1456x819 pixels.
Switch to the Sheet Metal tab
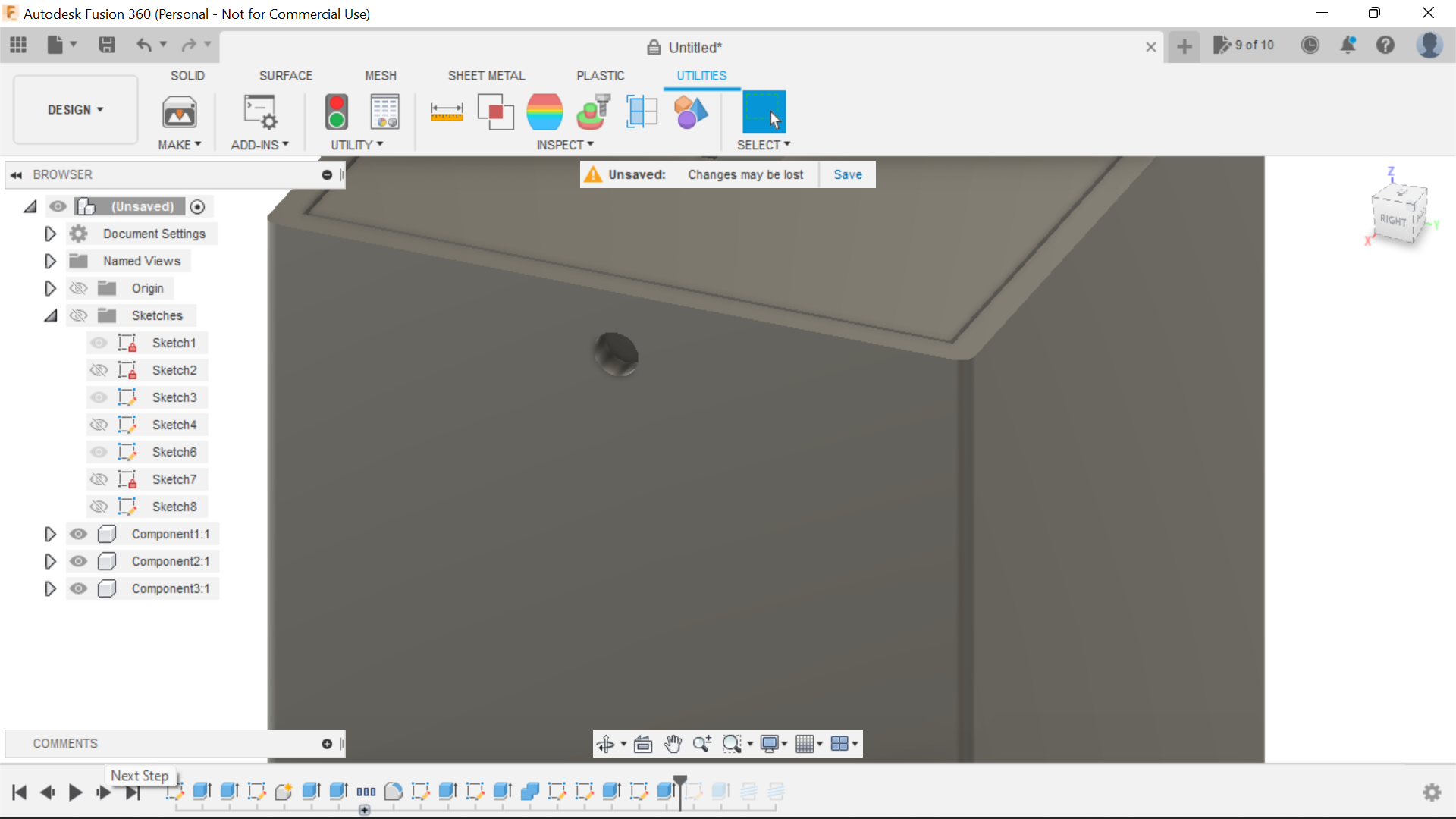tap(486, 75)
